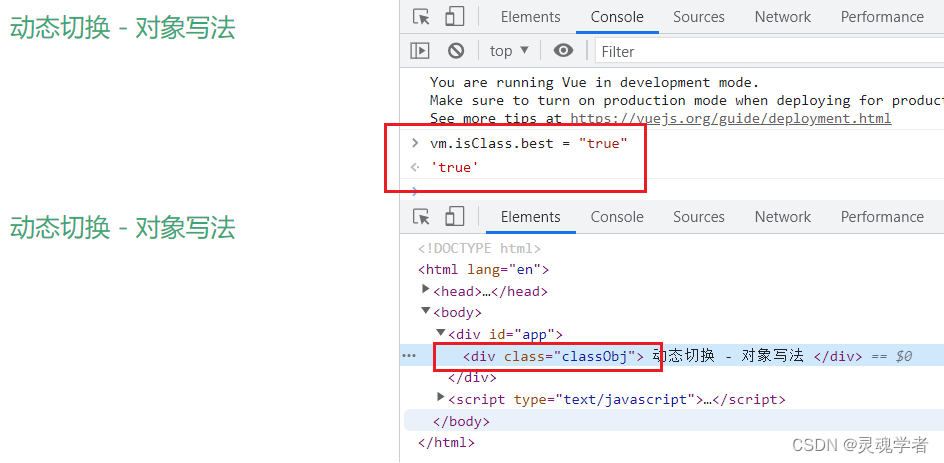The image size is (944, 463).
Task: Click the 'true' console return value
Action: click(x=455, y=167)
